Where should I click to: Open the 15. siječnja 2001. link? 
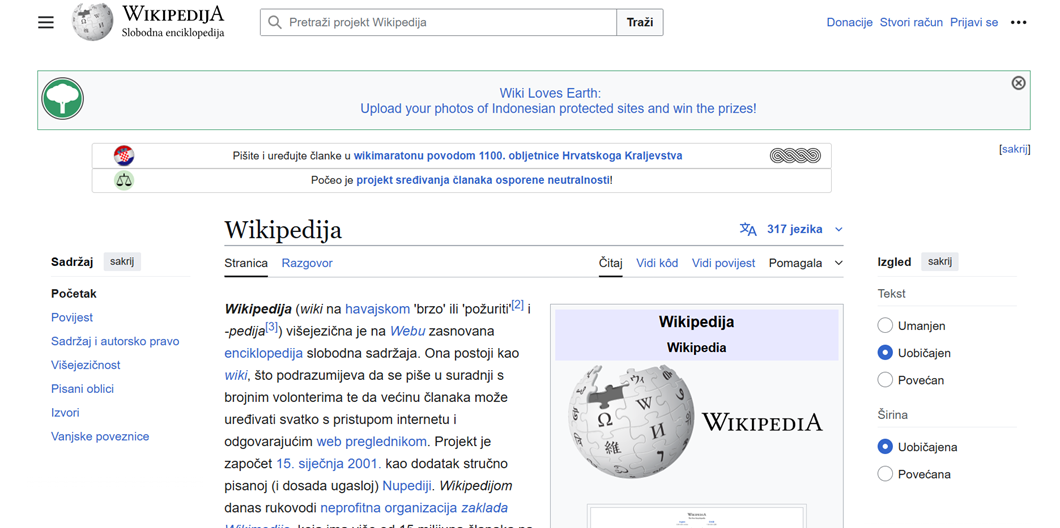click(x=329, y=464)
